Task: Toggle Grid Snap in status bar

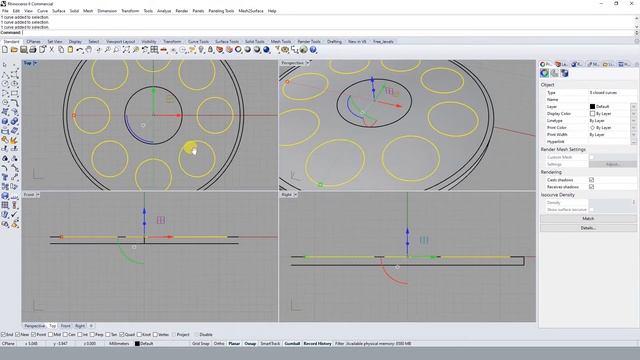Action: pos(201,344)
